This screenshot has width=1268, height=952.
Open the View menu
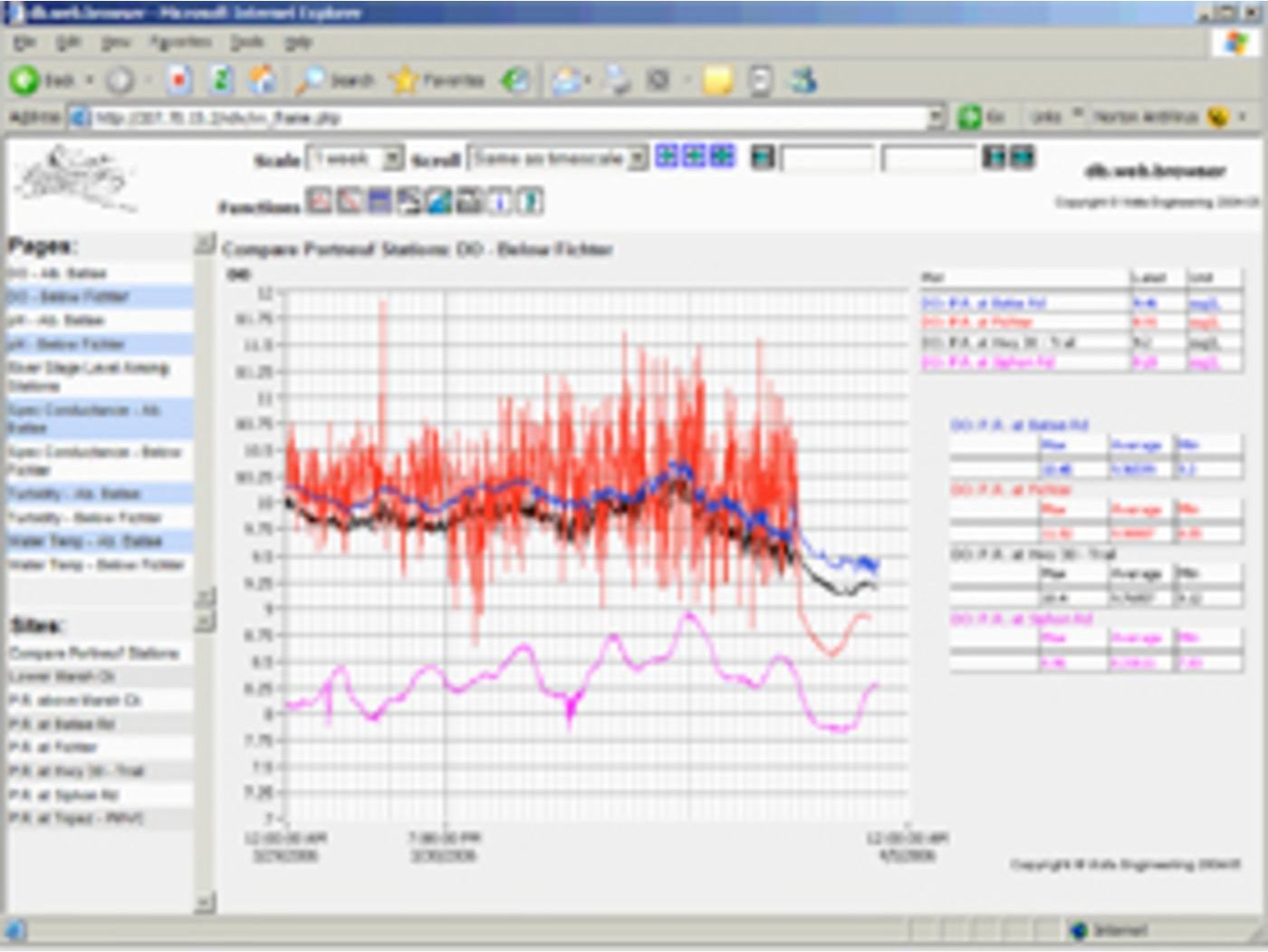coord(115,43)
